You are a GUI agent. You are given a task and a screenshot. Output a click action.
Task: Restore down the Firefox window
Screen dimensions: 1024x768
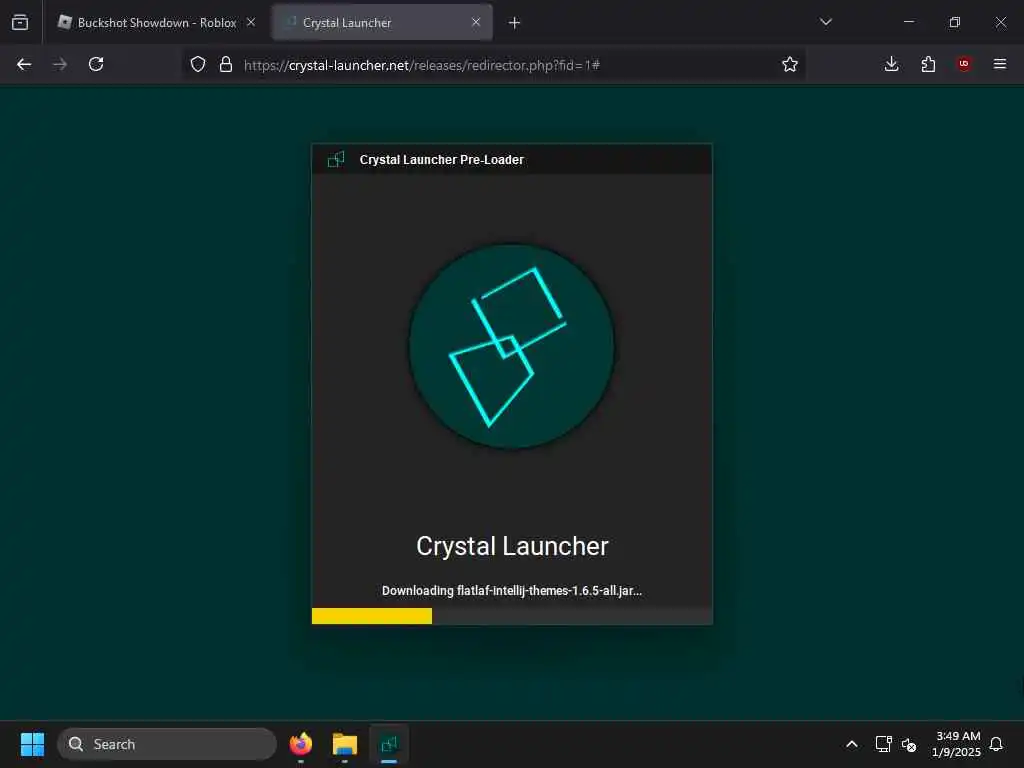tap(955, 22)
